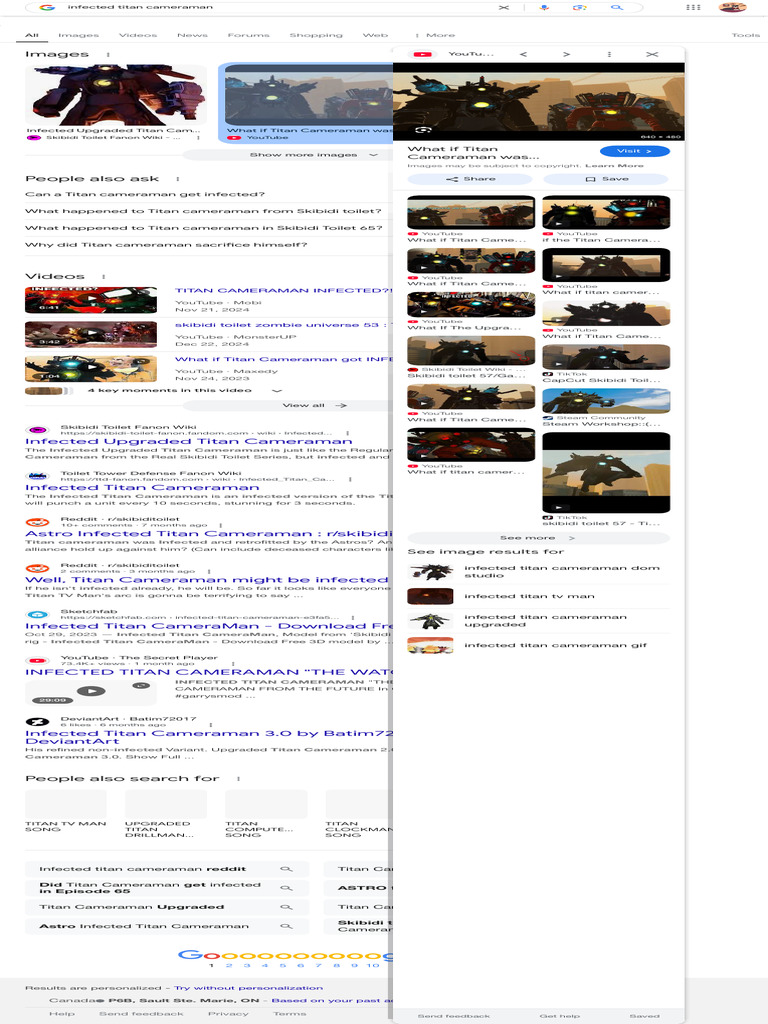Viewport: 768px width, 1024px height.
Task: Go to results page 10
Action: click(373, 966)
